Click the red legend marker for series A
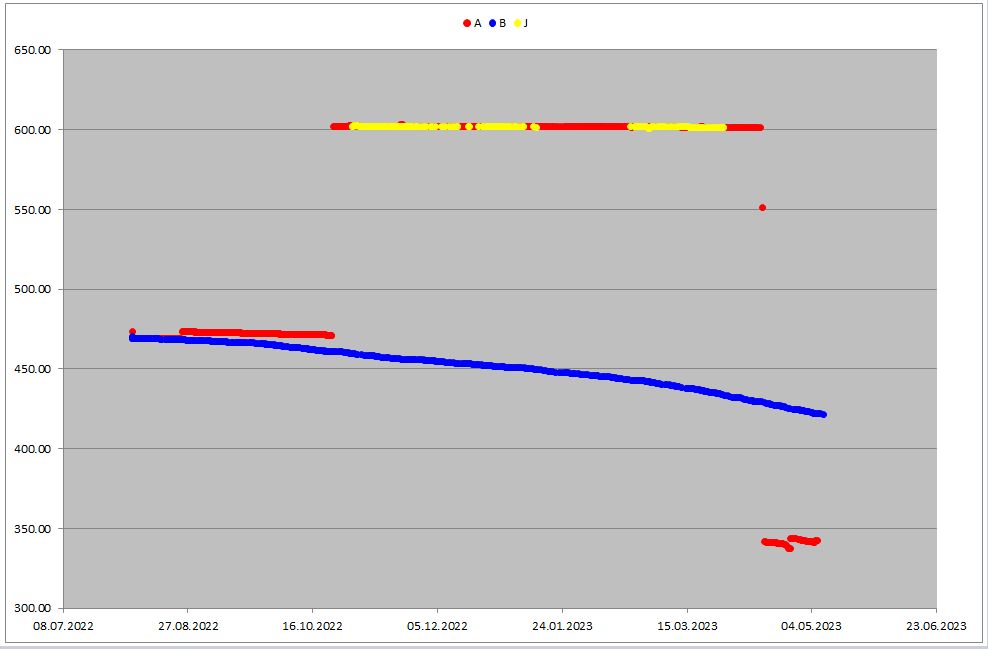This screenshot has height=649, width=988. (467, 23)
